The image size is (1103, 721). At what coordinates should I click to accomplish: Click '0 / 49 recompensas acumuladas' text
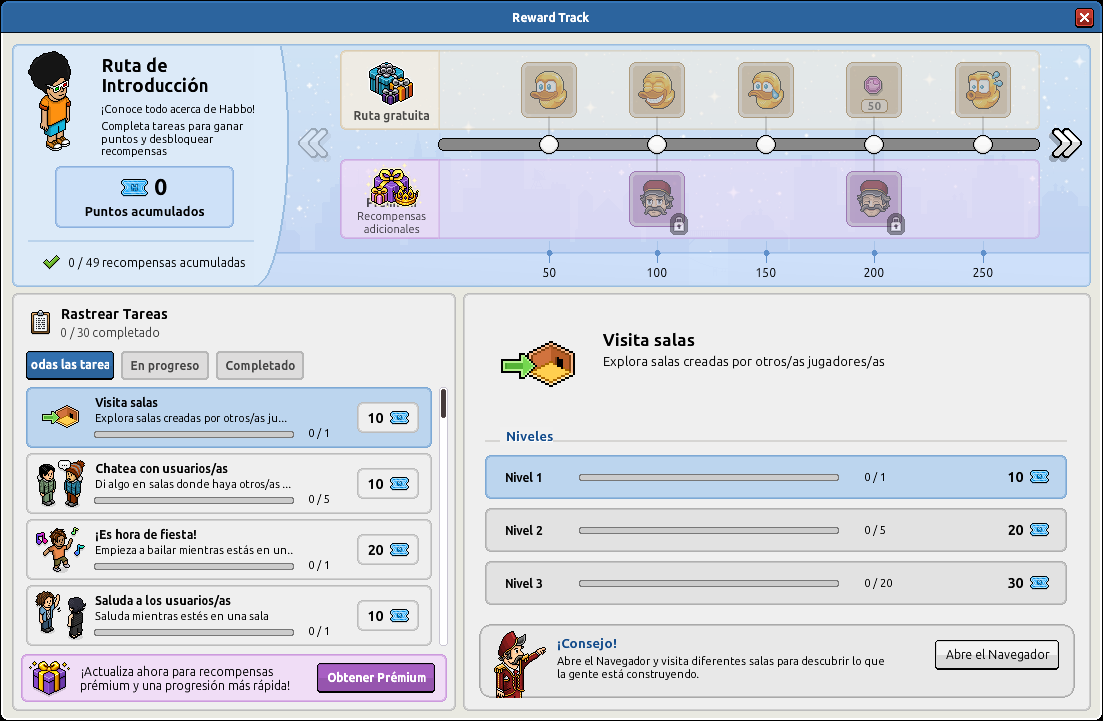(x=157, y=262)
